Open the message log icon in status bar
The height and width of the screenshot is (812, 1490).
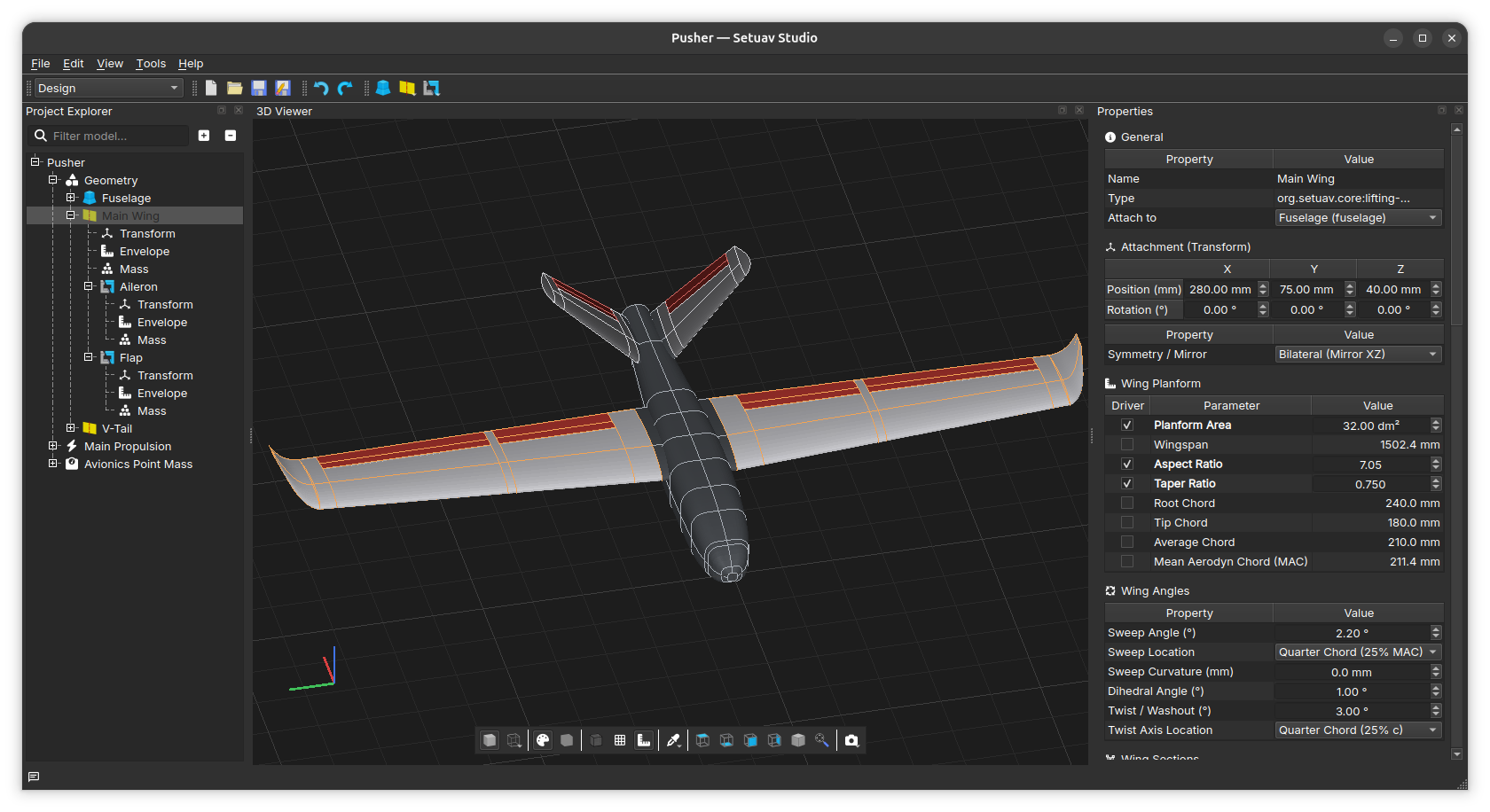coord(34,777)
